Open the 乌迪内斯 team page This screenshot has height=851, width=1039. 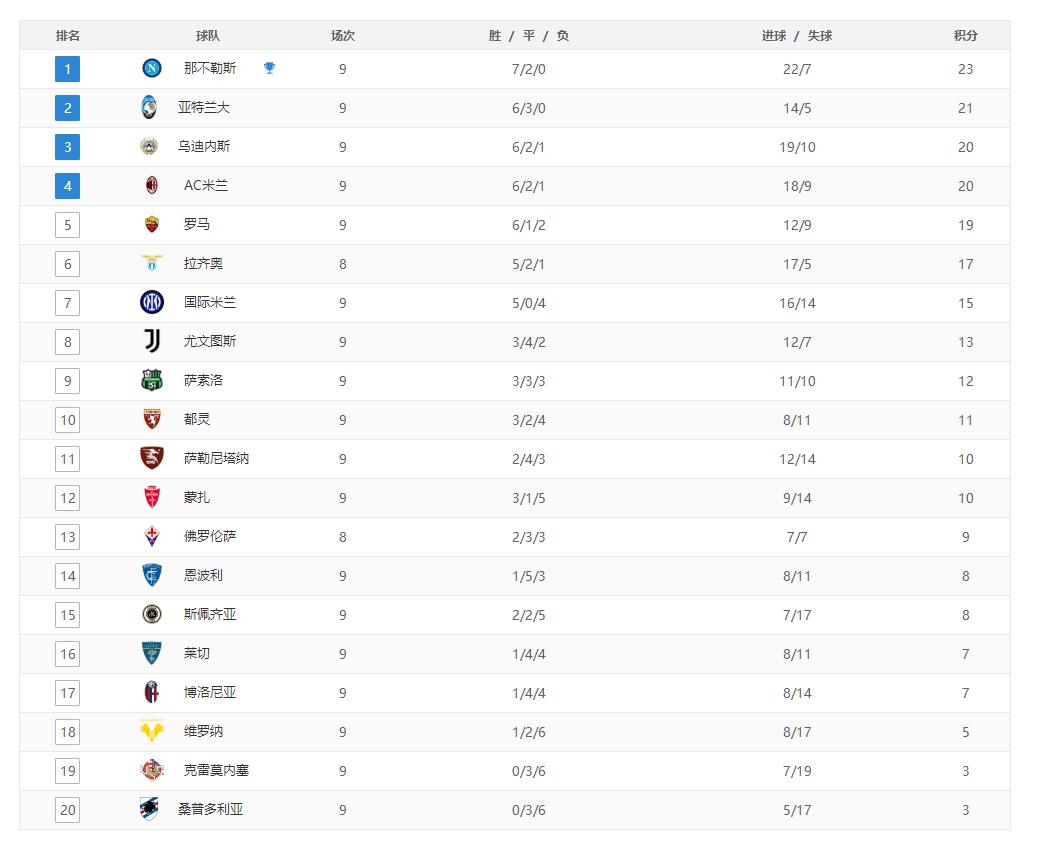click(x=204, y=147)
